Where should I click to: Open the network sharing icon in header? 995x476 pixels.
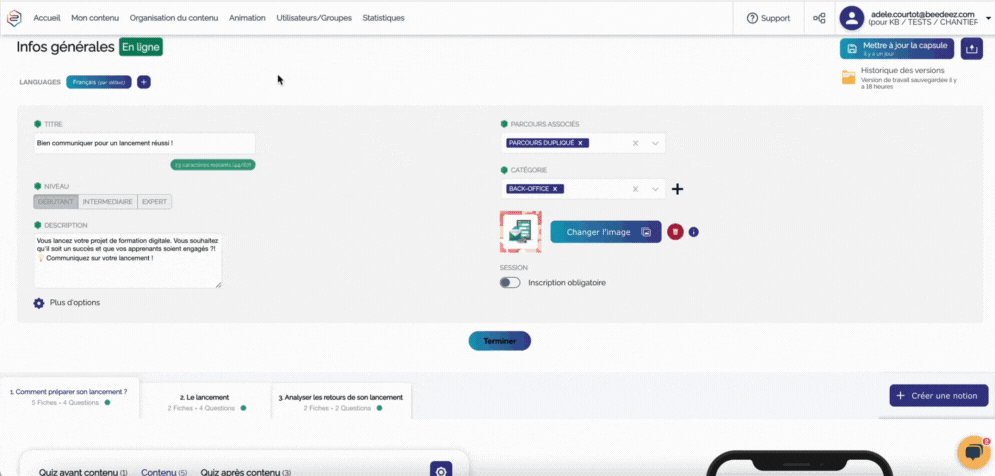coord(819,18)
